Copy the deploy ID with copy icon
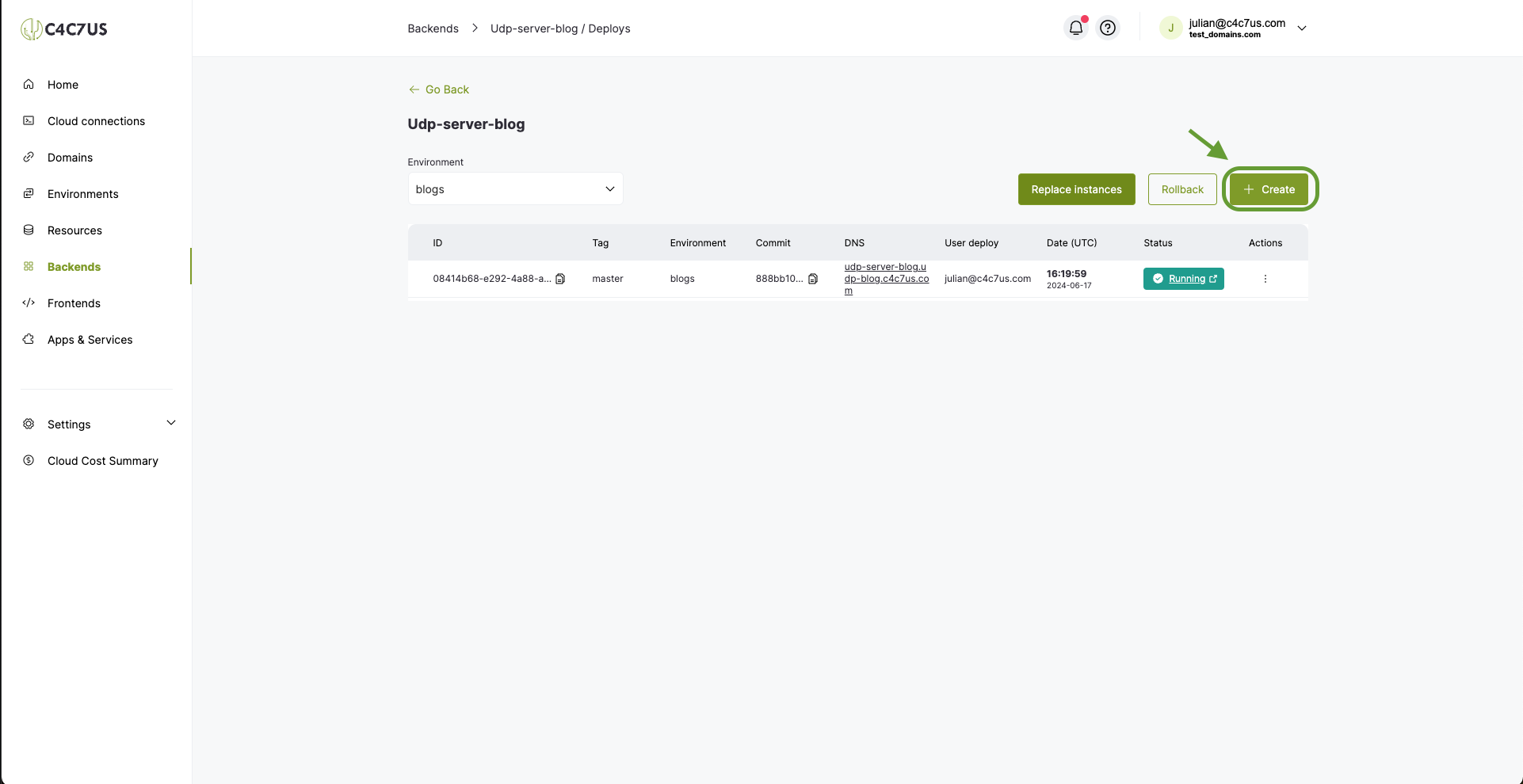This screenshot has height=784, width=1523. click(560, 279)
